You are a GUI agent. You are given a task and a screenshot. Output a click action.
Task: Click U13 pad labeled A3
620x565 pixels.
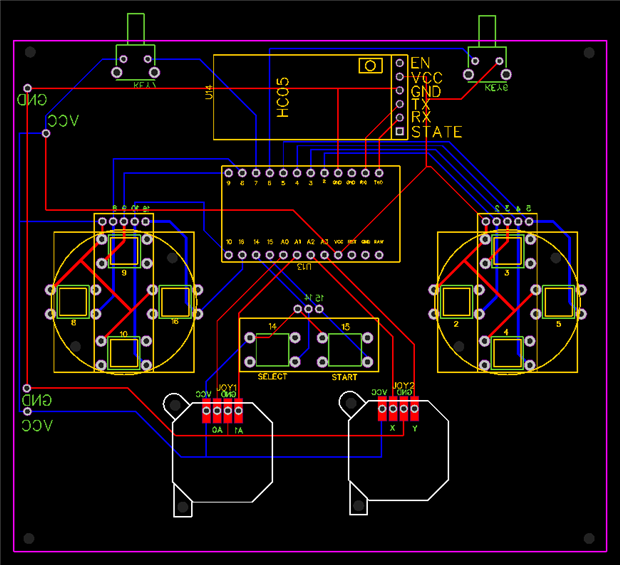[x=324, y=255]
